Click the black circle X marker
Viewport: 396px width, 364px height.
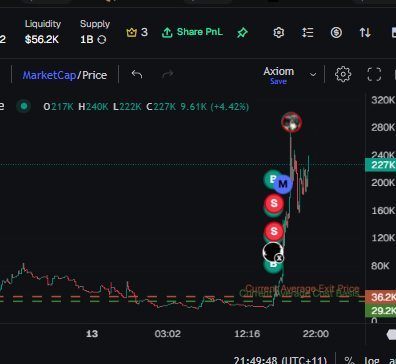tap(273, 252)
